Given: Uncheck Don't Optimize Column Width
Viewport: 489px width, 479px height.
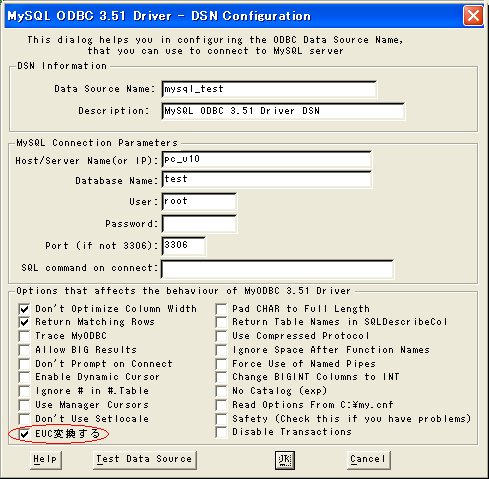Looking at the screenshot, I should 24,309.
